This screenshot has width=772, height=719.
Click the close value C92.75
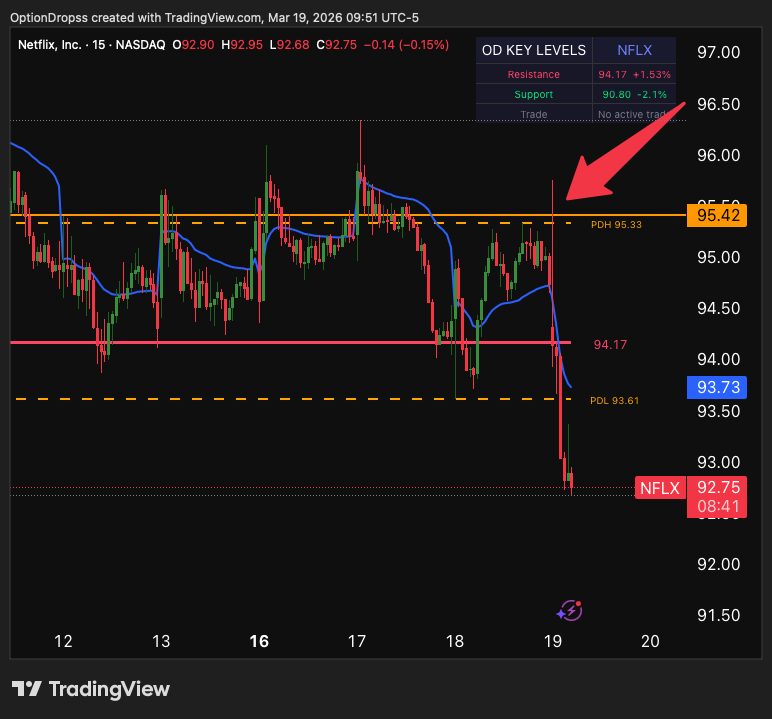tap(337, 45)
